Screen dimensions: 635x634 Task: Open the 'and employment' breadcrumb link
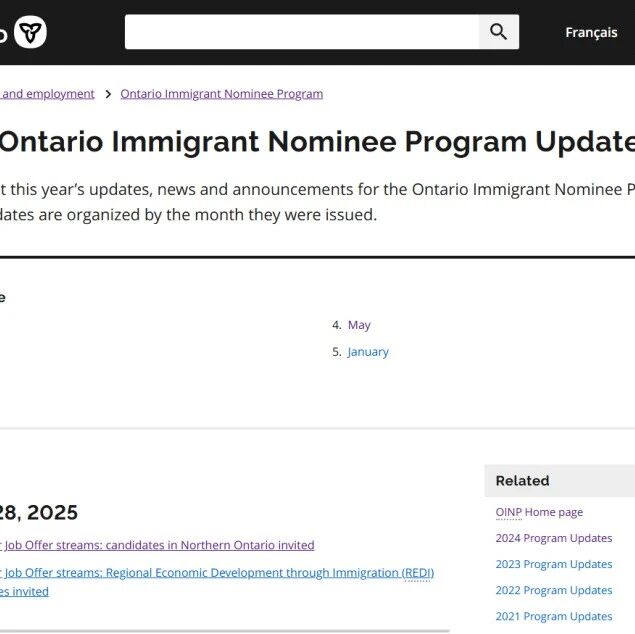[x=47, y=94]
